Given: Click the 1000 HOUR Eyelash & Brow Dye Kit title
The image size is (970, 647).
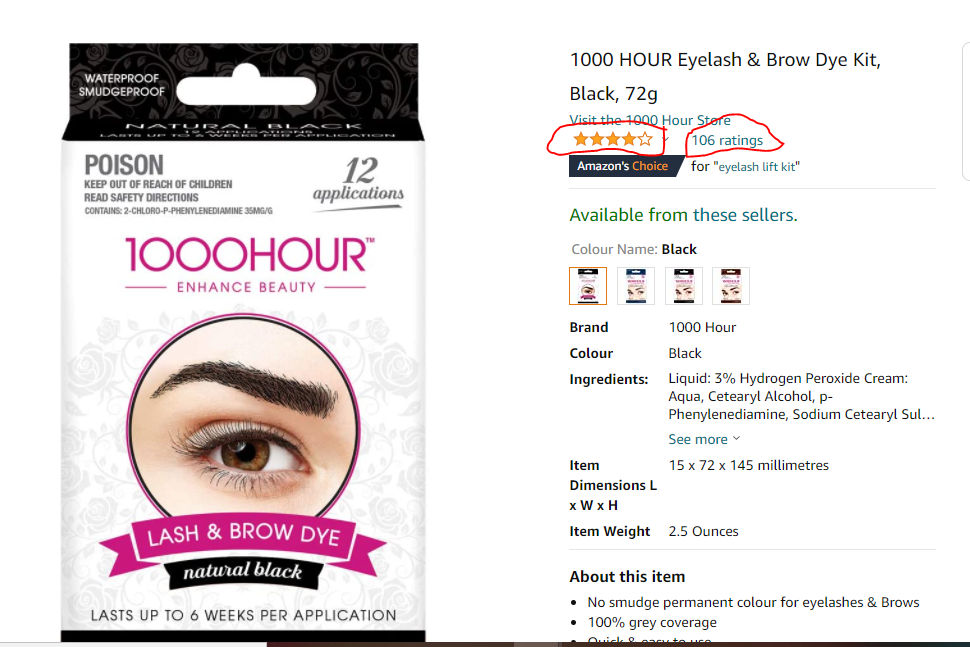Looking at the screenshot, I should (x=725, y=76).
